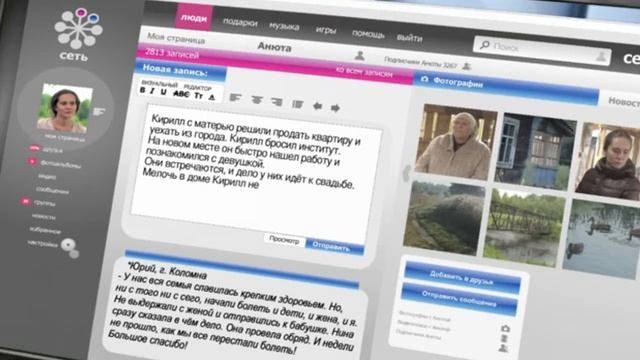This screenshot has width=640, height=360.
Task: Open the Новости tab at the right
Action: (x=623, y=101)
